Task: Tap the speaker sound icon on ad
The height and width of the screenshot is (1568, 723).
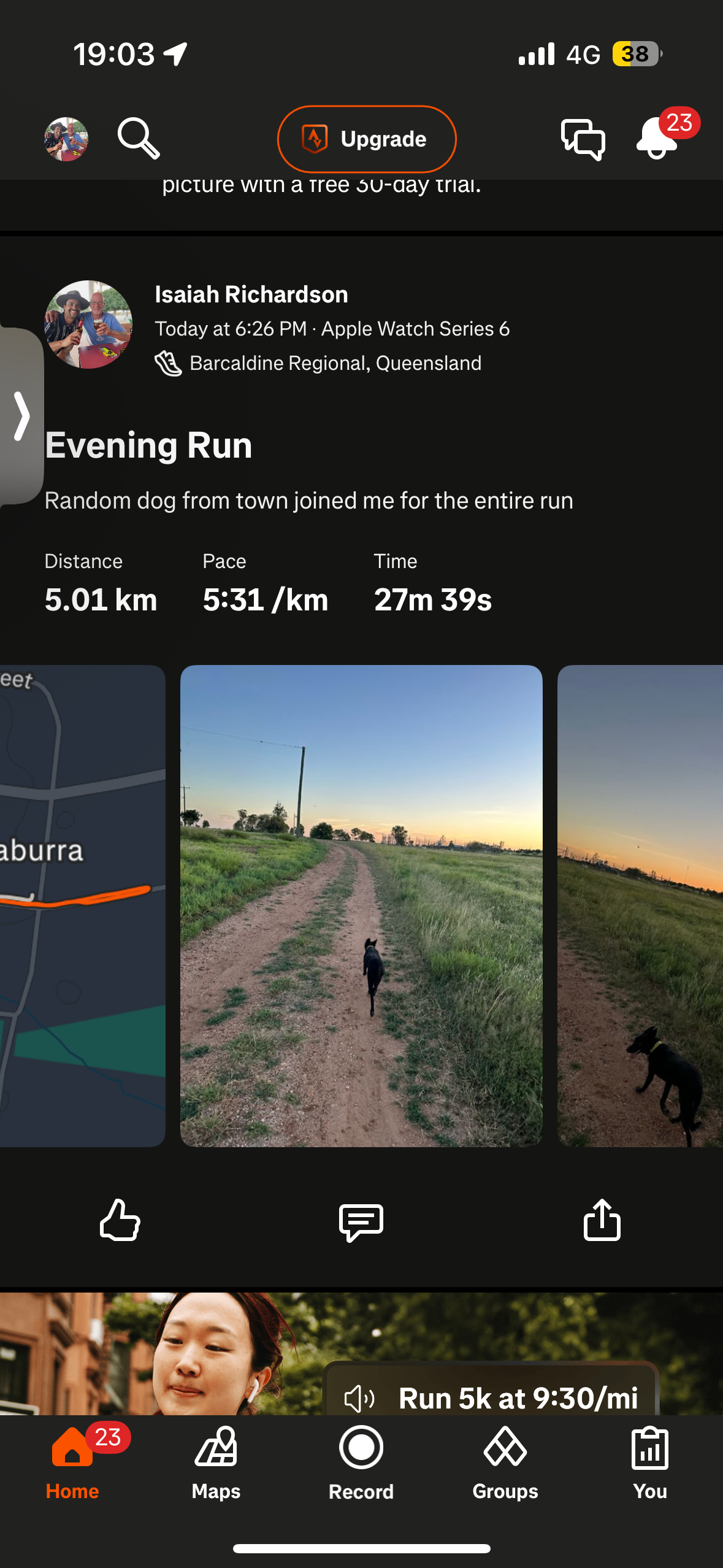Action: 359,1398
